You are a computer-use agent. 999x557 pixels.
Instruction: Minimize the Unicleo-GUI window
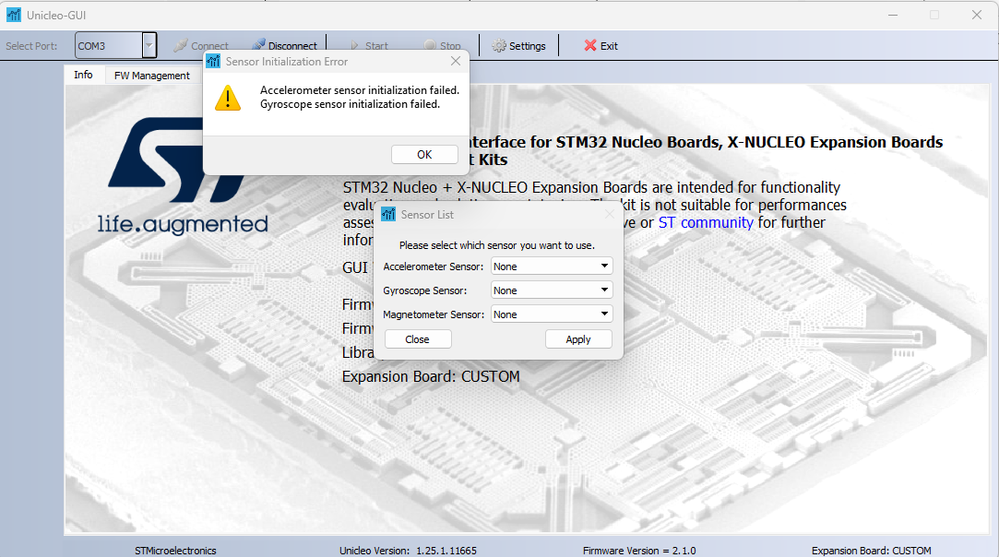tap(893, 15)
